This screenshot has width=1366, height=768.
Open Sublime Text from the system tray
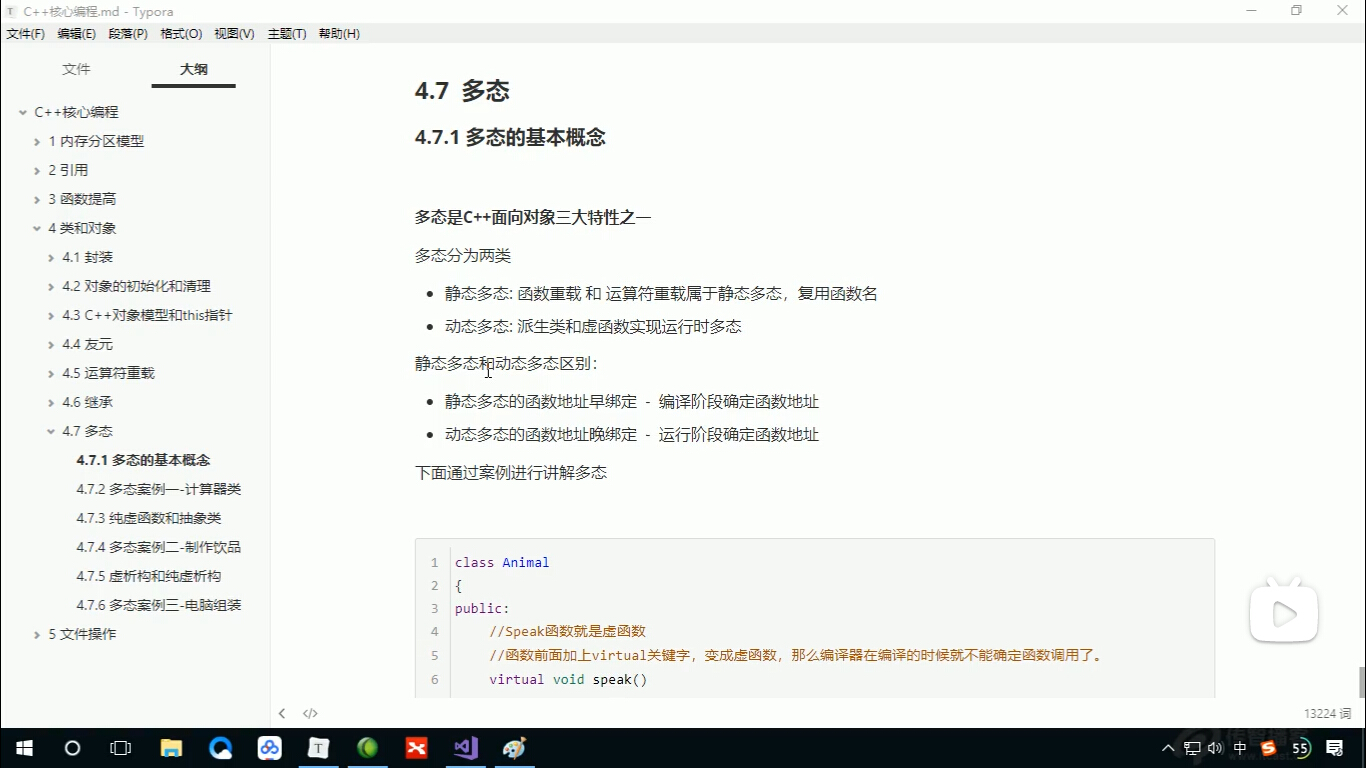click(1267, 747)
